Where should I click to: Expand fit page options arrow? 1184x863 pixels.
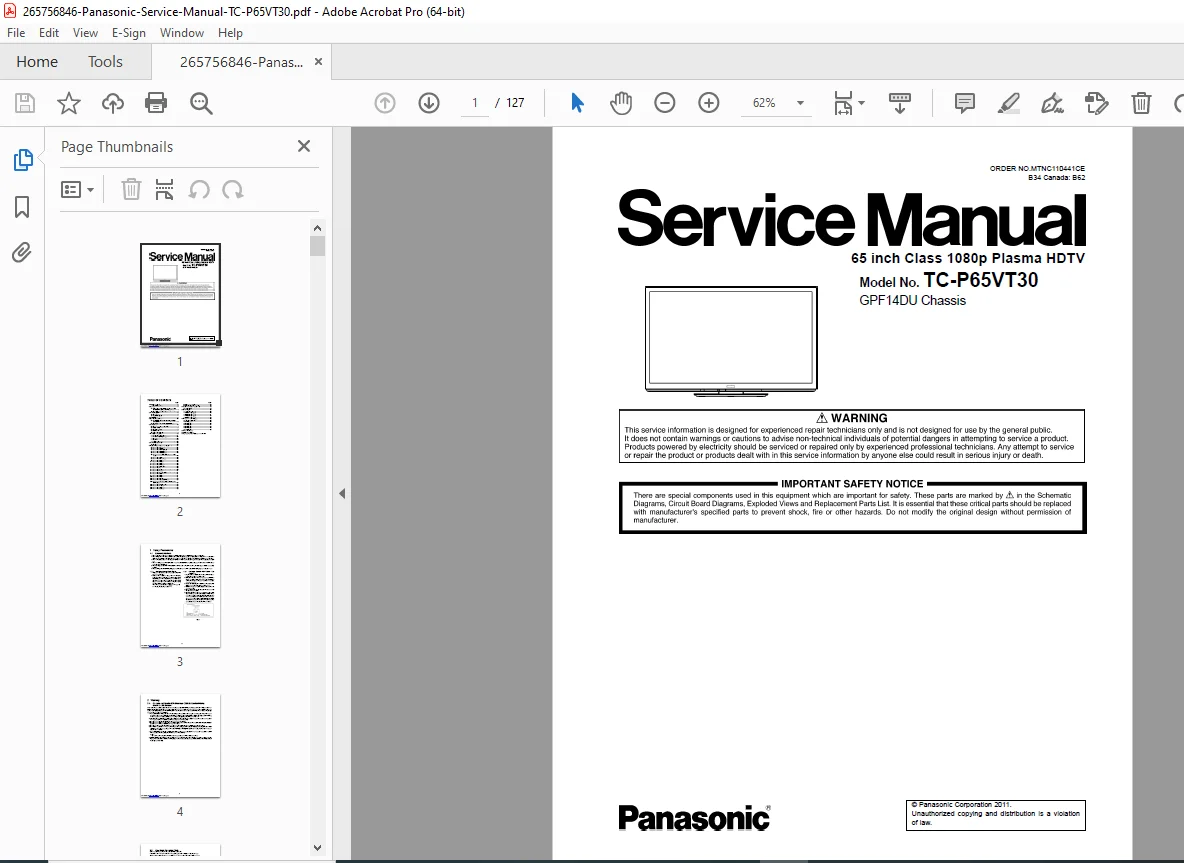(x=862, y=103)
